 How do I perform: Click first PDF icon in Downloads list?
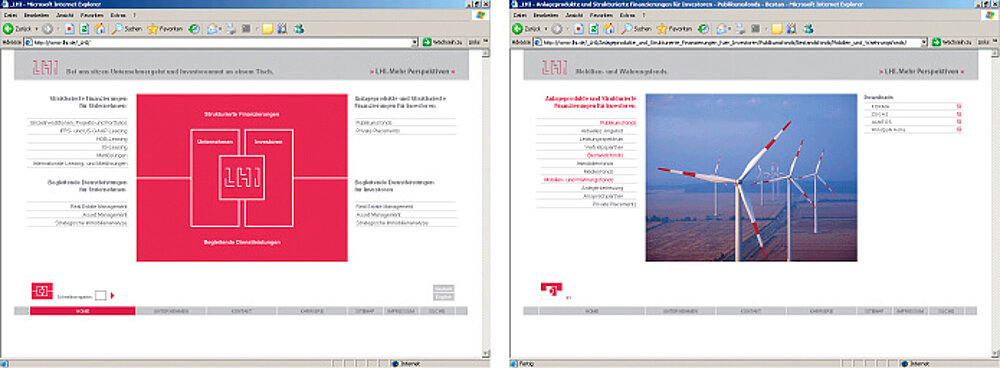959,106
